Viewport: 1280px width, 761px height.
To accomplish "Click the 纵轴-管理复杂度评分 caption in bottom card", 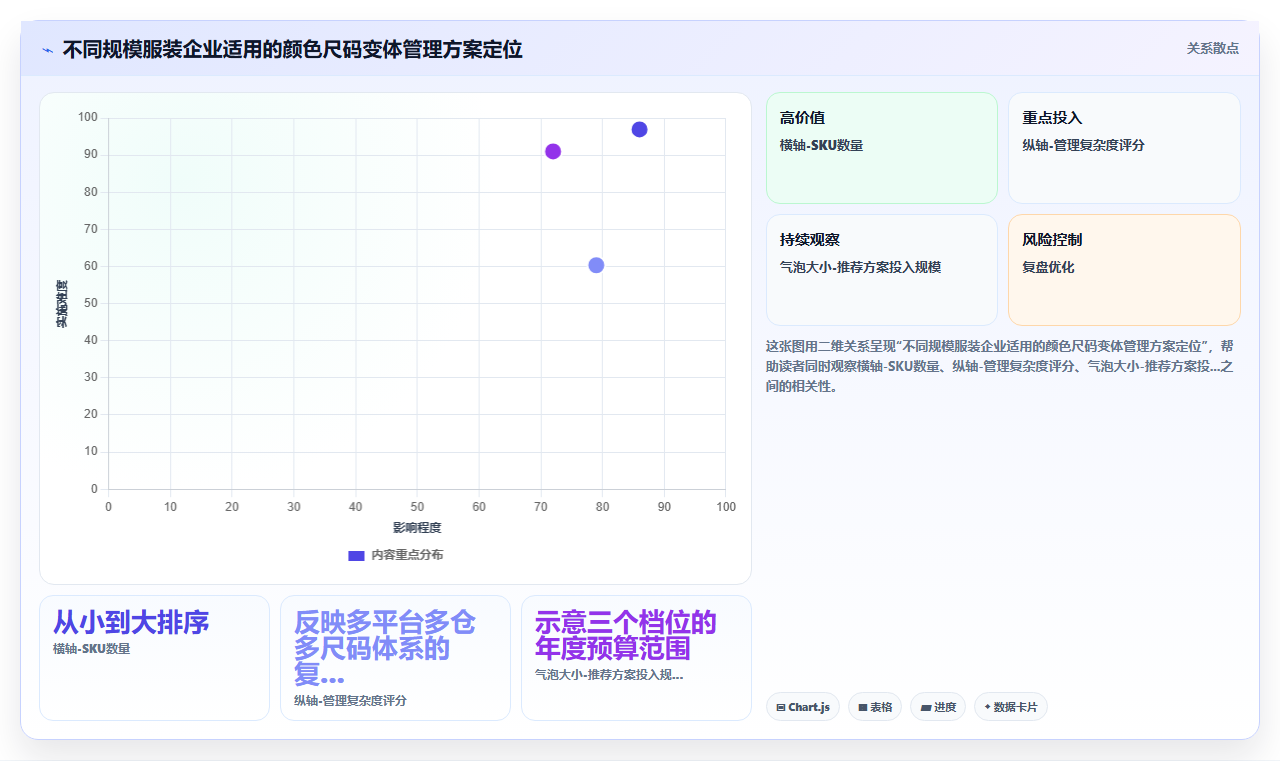I will (350, 700).
